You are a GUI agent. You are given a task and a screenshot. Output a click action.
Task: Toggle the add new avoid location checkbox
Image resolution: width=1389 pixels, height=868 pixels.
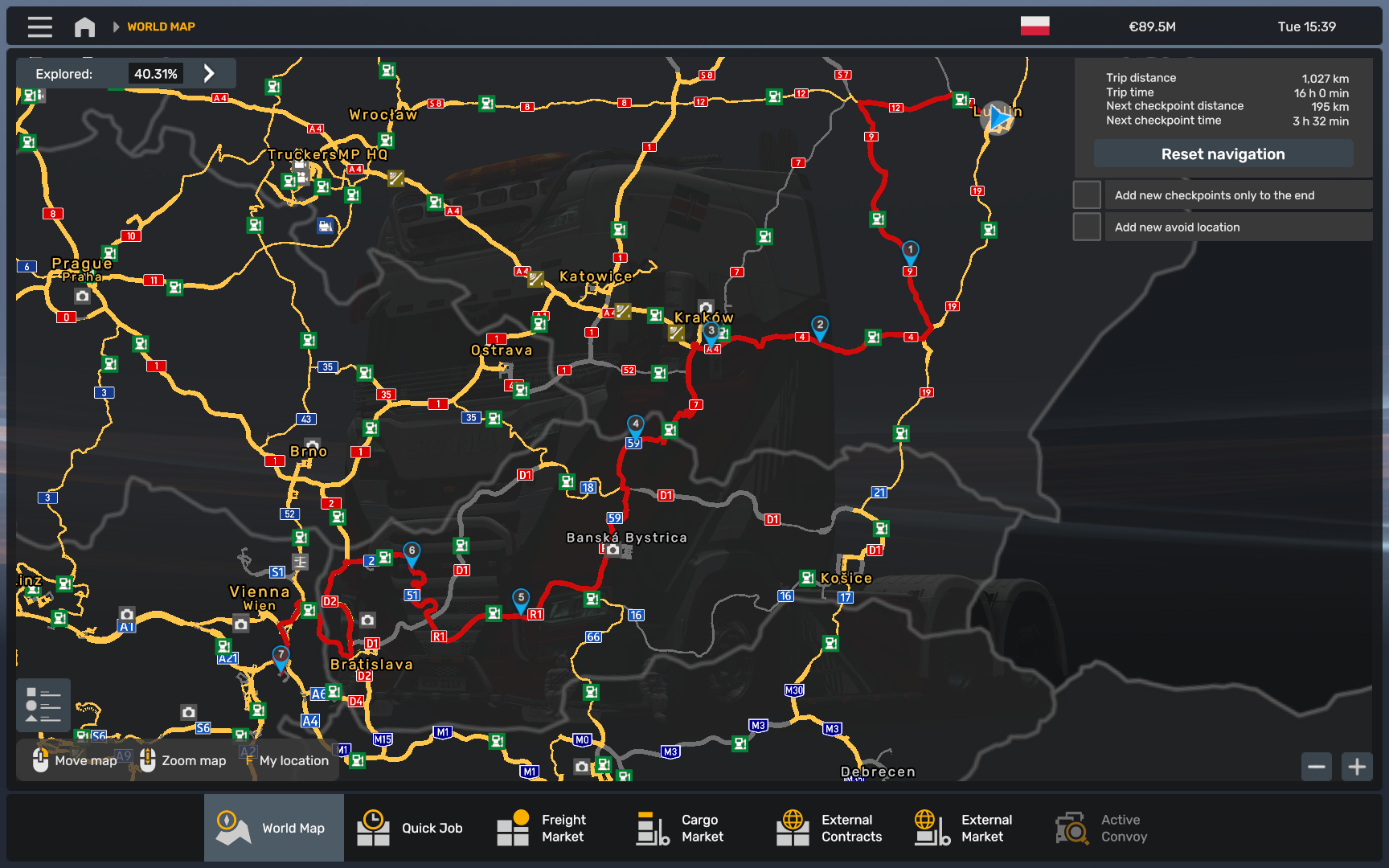point(1087,227)
